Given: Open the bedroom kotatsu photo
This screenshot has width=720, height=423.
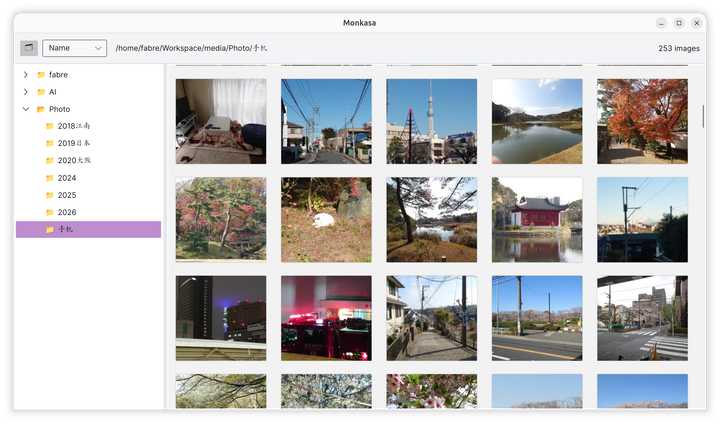Looking at the screenshot, I should coord(221,121).
